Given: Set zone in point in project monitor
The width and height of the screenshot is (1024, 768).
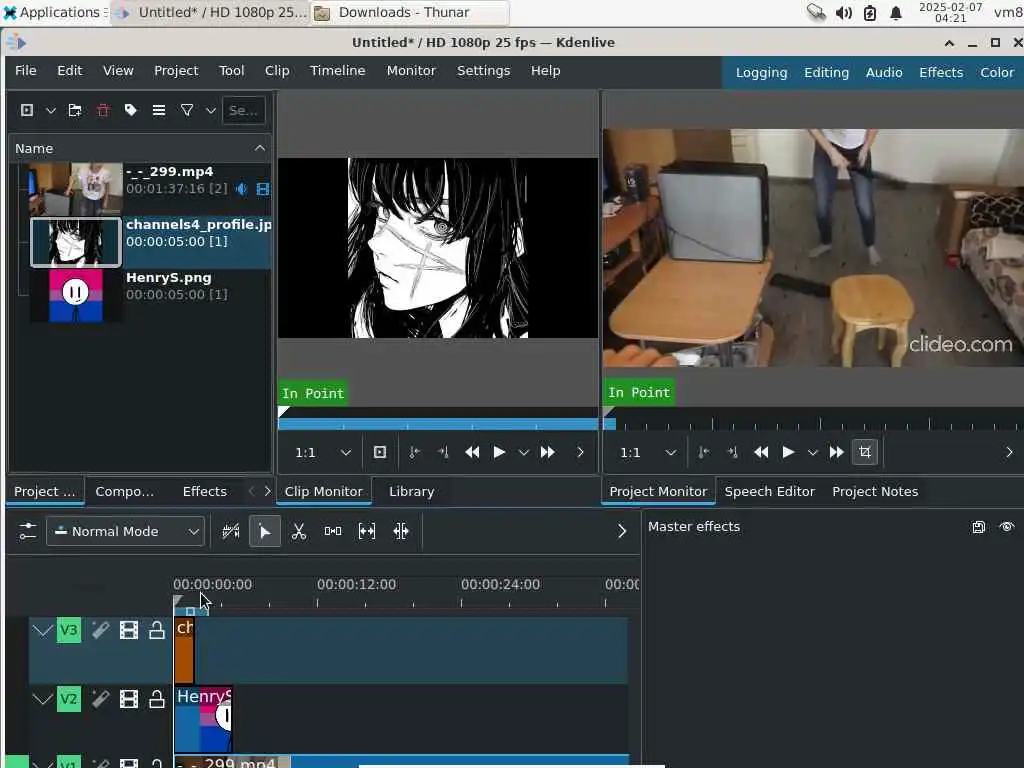Looking at the screenshot, I should coord(703,452).
